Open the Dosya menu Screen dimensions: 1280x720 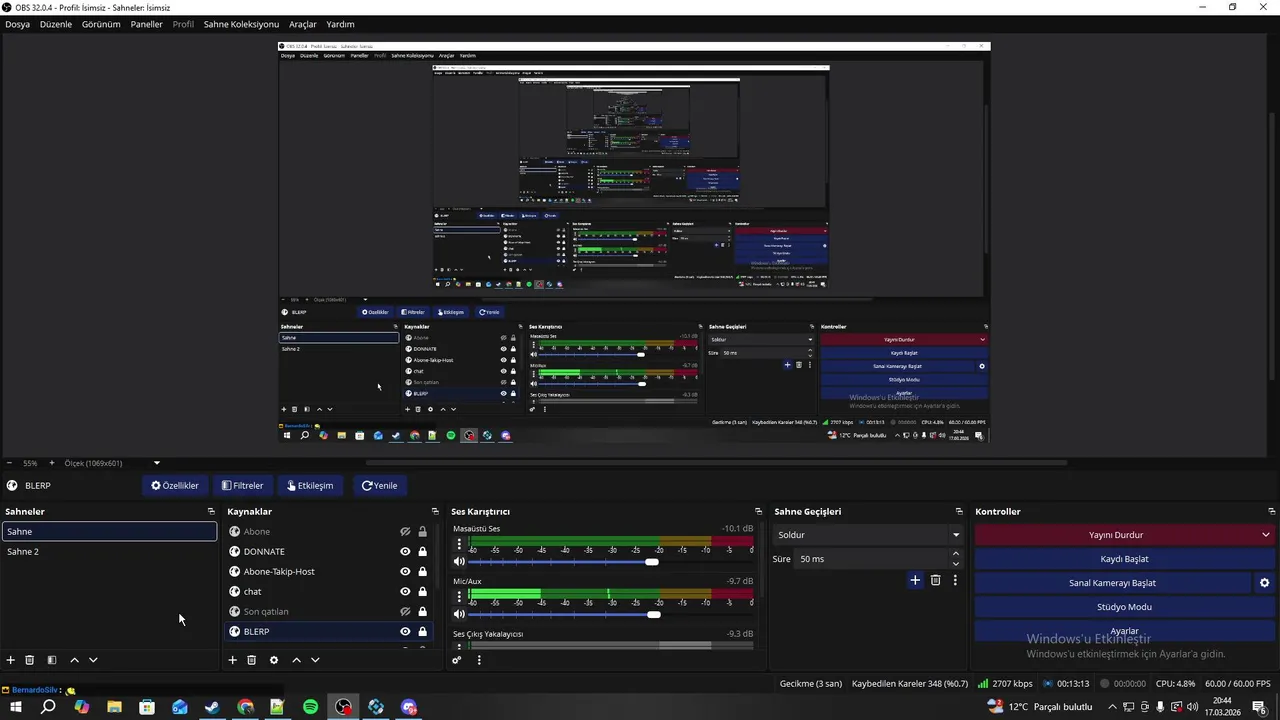(x=17, y=24)
